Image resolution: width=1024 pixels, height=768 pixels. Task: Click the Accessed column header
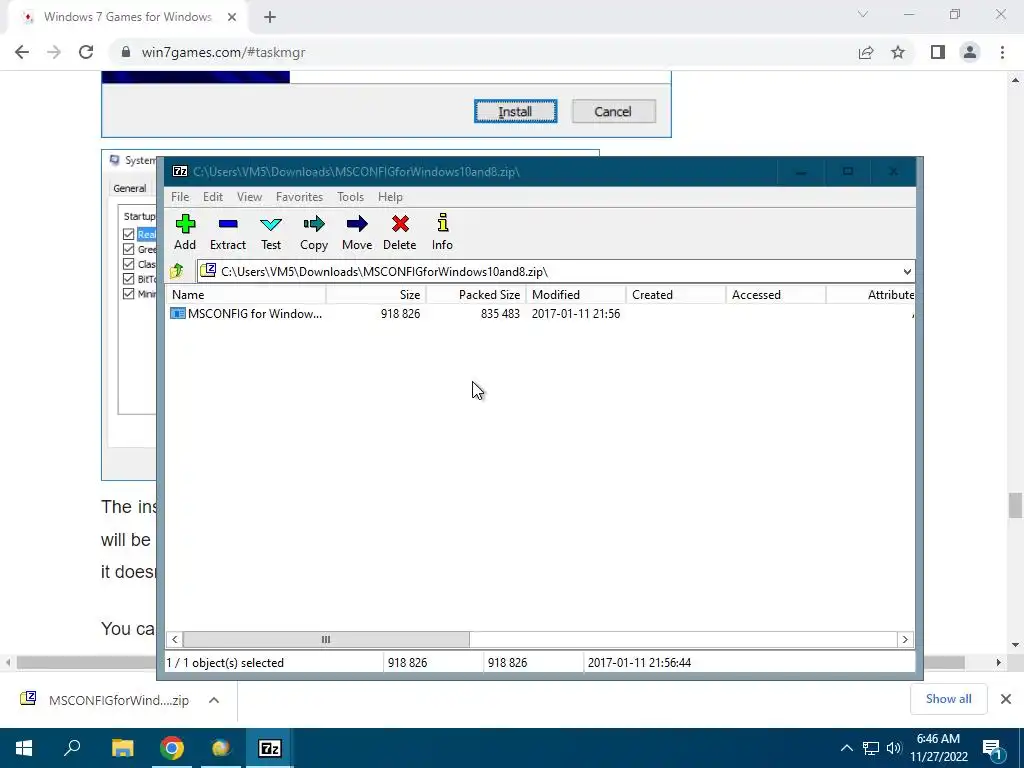point(776,295)
